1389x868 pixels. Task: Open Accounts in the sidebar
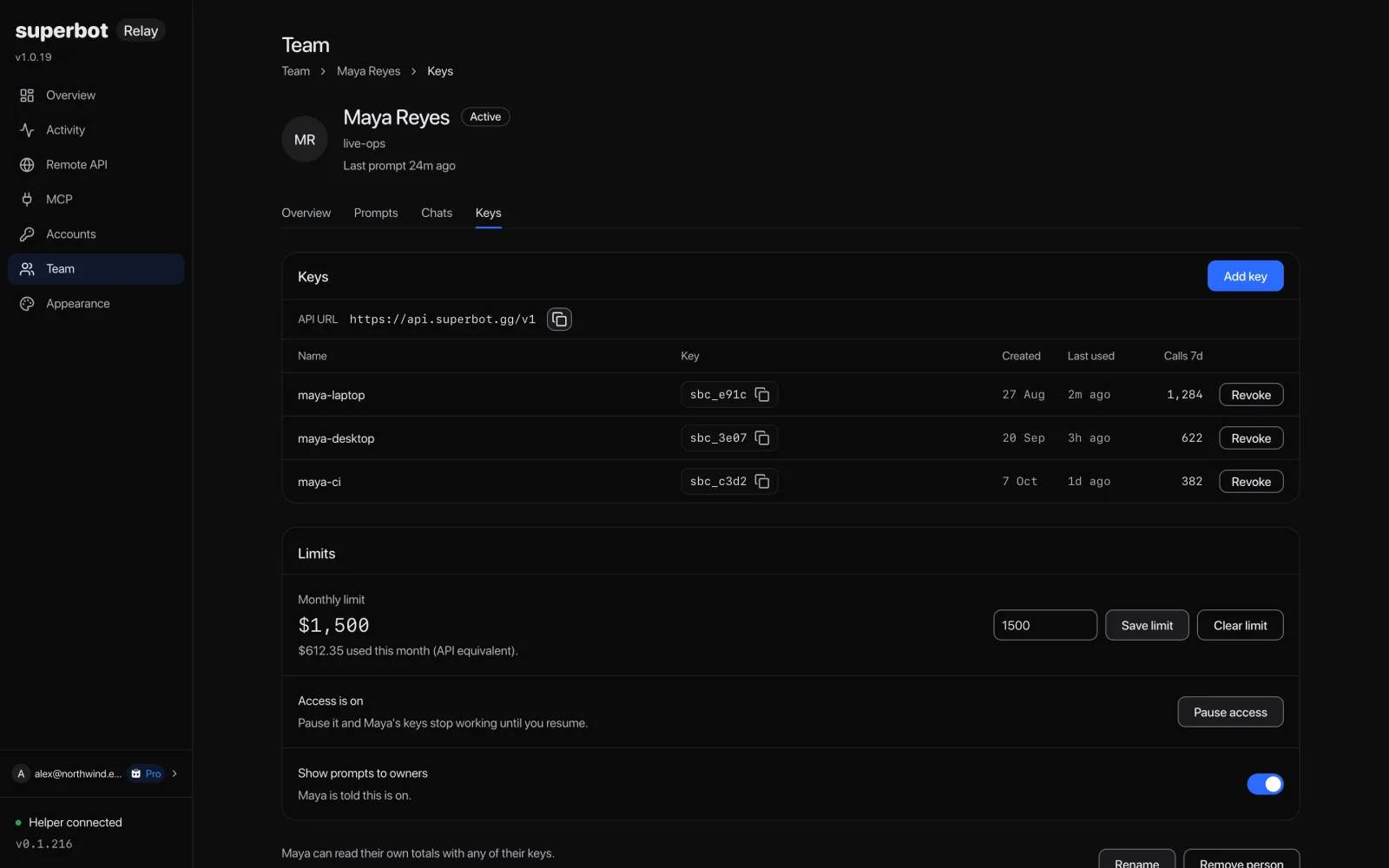(x=95, y=234)
